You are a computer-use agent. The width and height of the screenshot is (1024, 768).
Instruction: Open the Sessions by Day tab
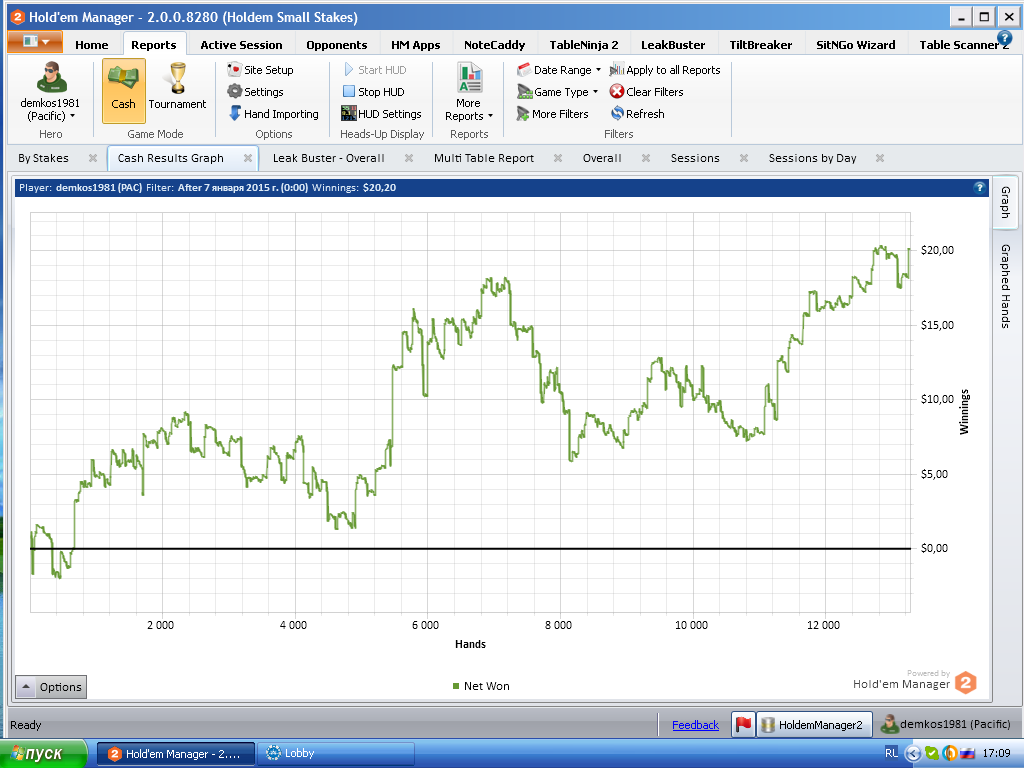tap(812, 158)
